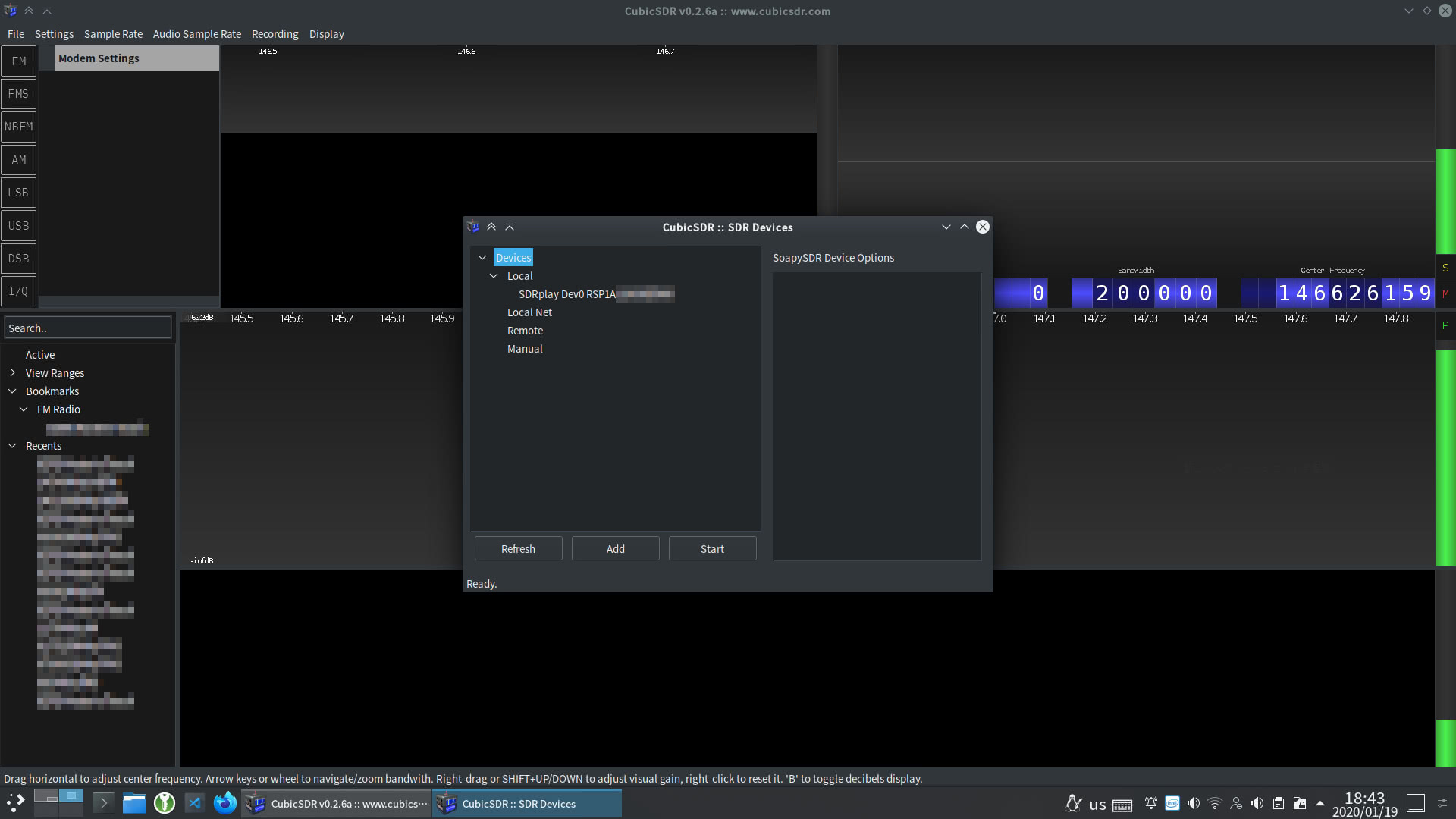Open the Audio Sample Rate menu
The width and height of the screenshot is (1456, 819).
[x=197, y=34]
